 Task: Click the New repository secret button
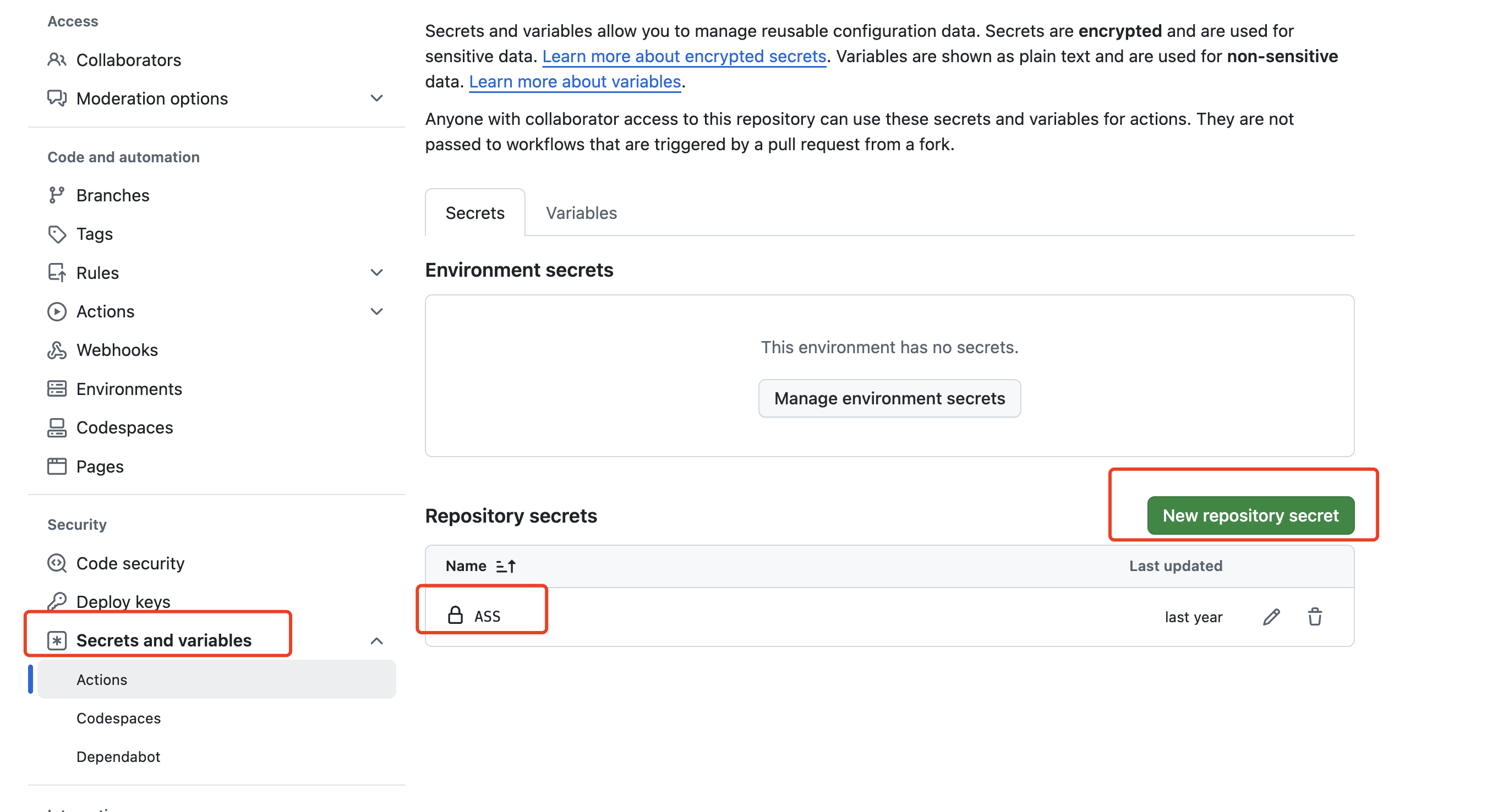1250,515
